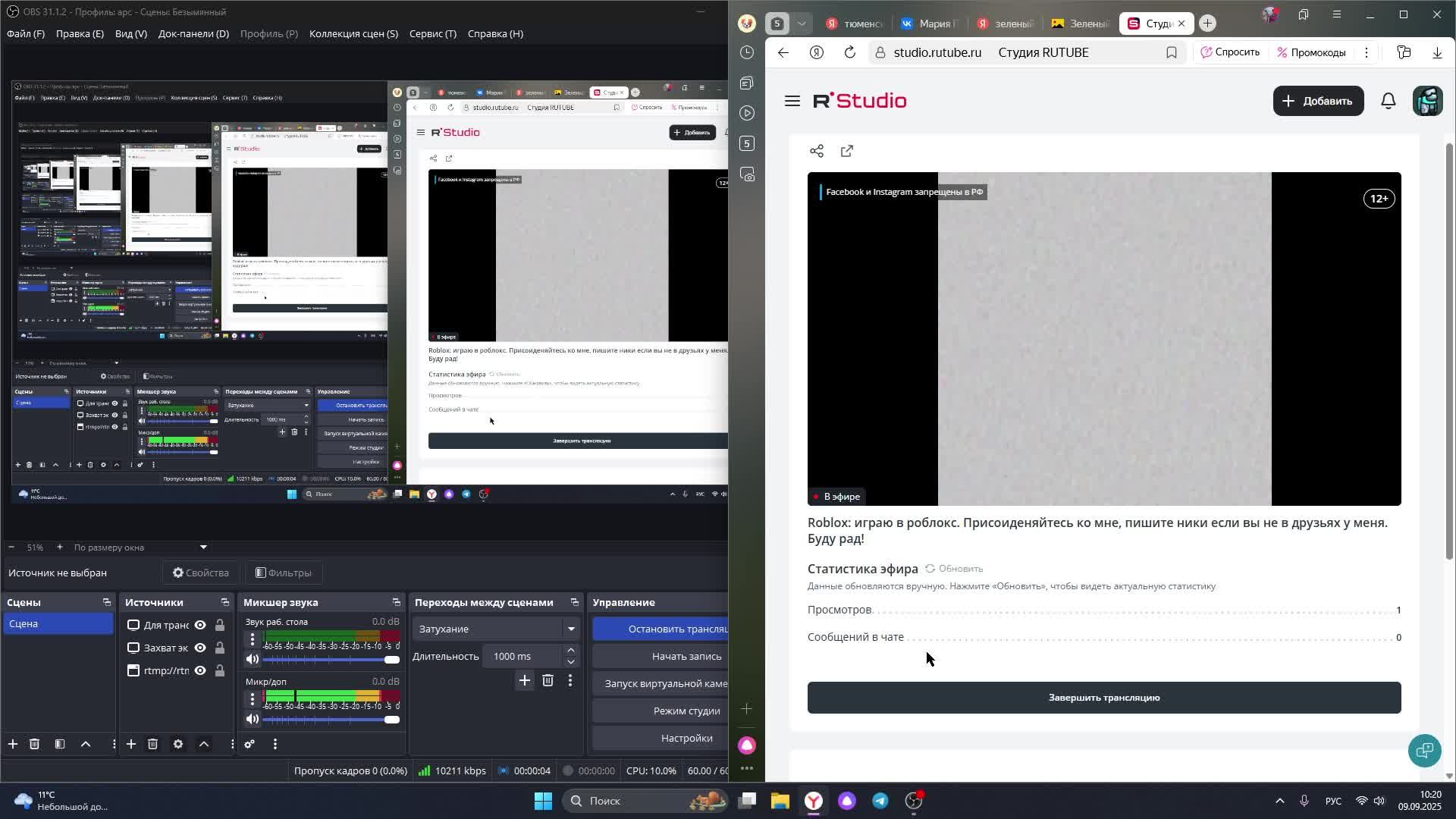
Task: Open the Сервис menu
Action: pyautogui.click(x=432, y=34)
